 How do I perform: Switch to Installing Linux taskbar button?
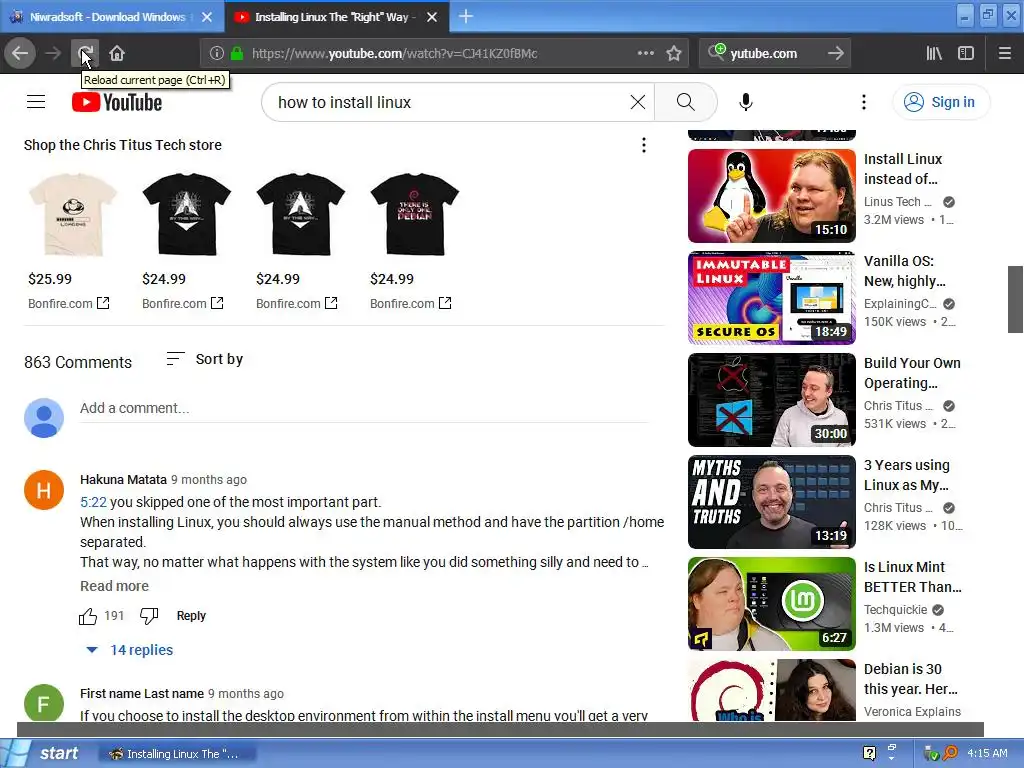[x=176, y=754]
